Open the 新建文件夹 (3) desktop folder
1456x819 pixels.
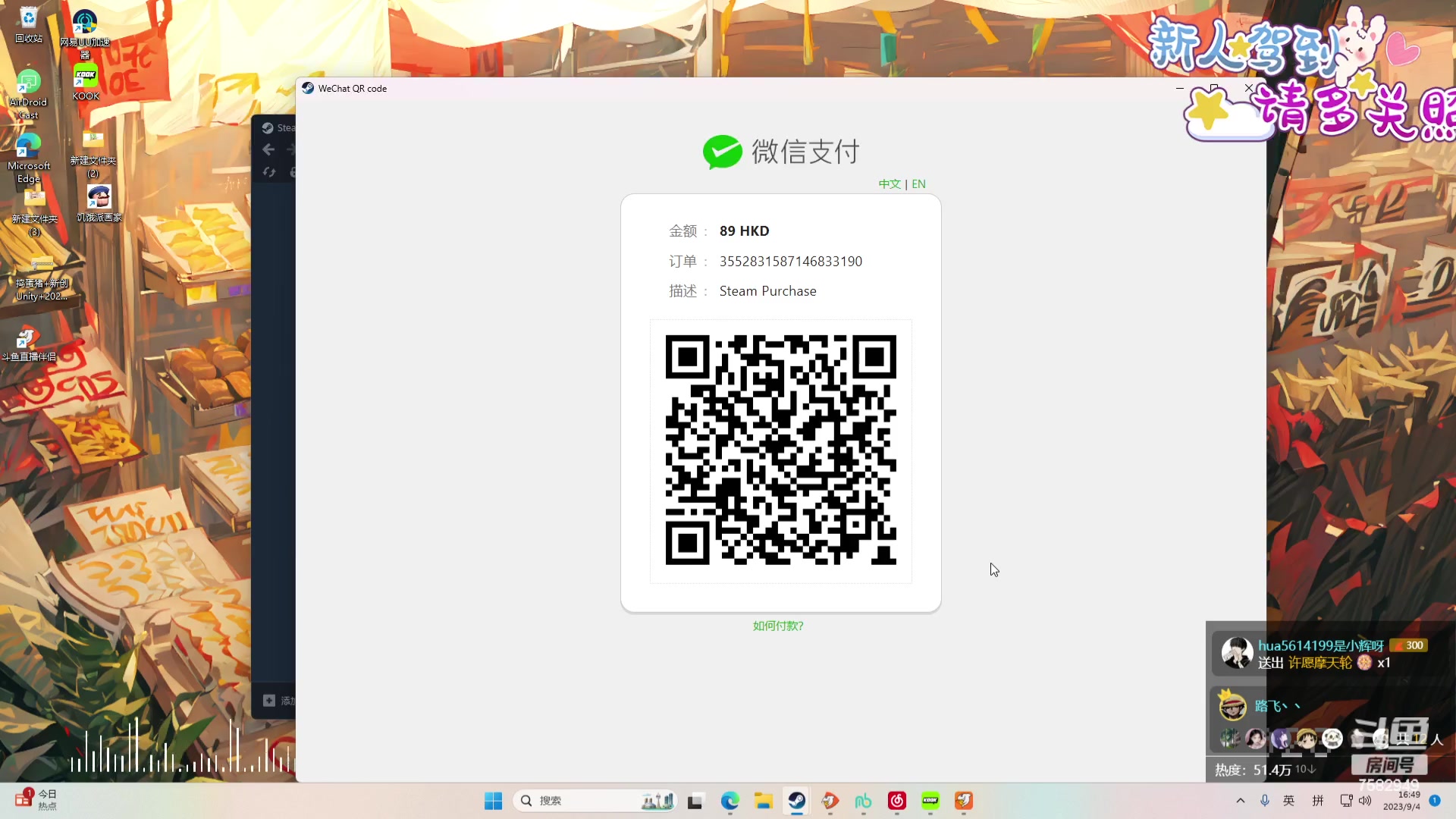tap(34, 213)
